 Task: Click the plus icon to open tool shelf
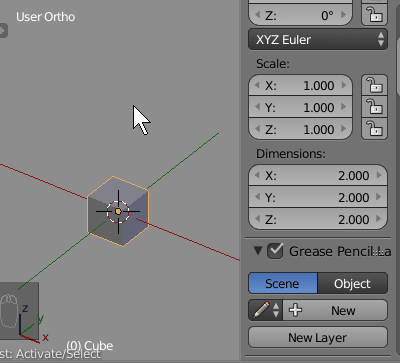pos(3,31)
